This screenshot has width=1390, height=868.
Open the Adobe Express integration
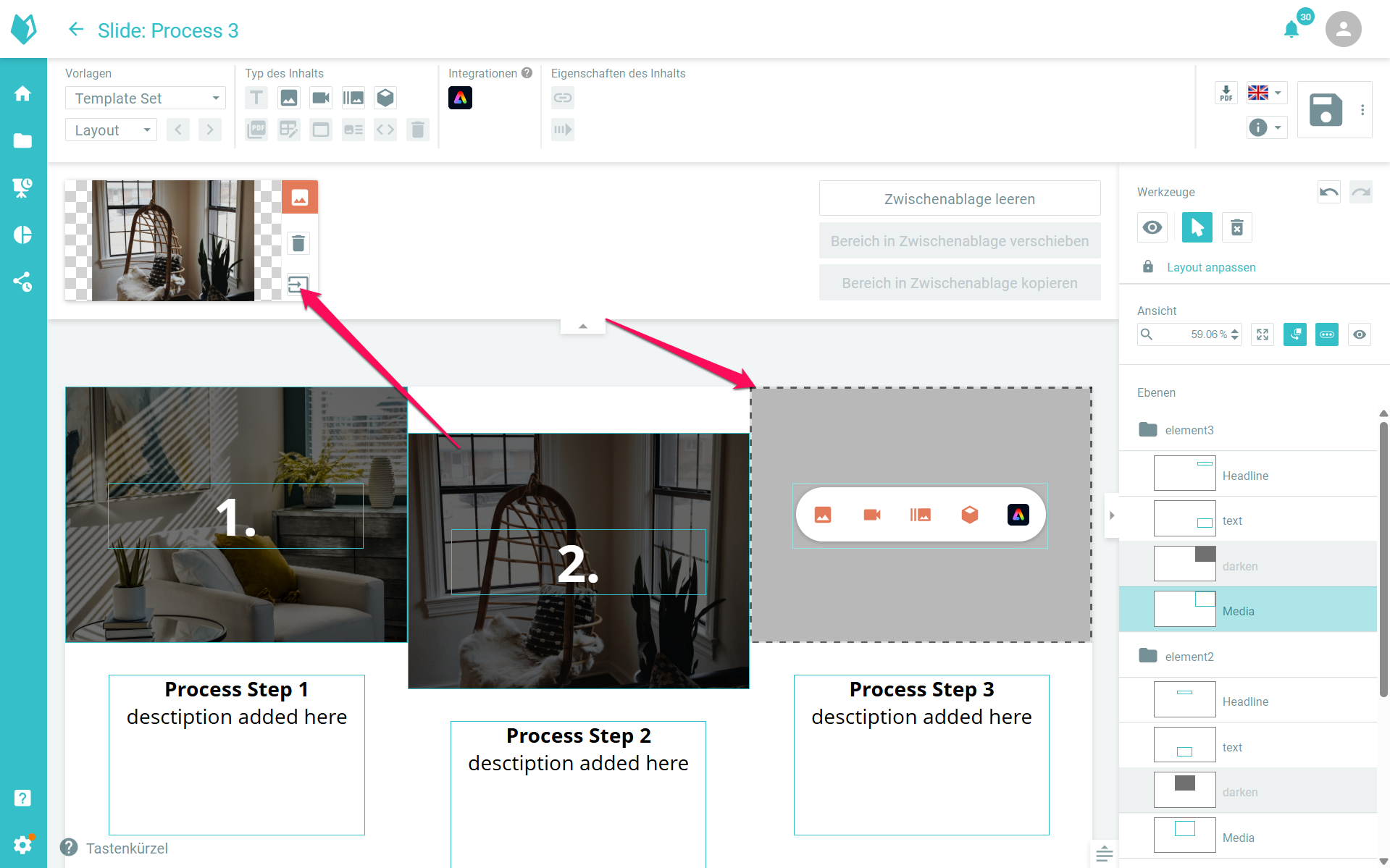[x=460, y=98]
